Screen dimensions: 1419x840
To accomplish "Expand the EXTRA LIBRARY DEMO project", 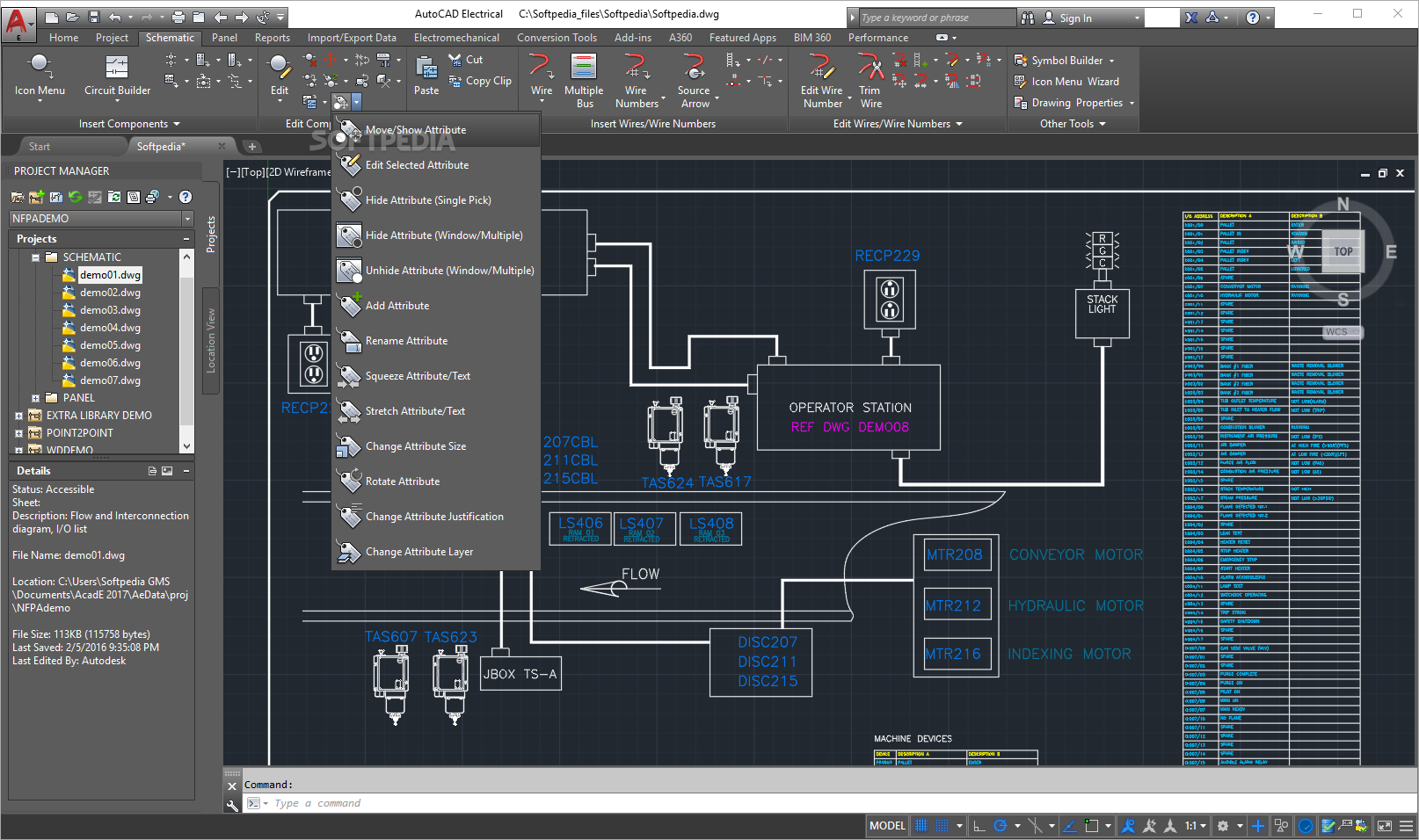I will click(18, 416).
